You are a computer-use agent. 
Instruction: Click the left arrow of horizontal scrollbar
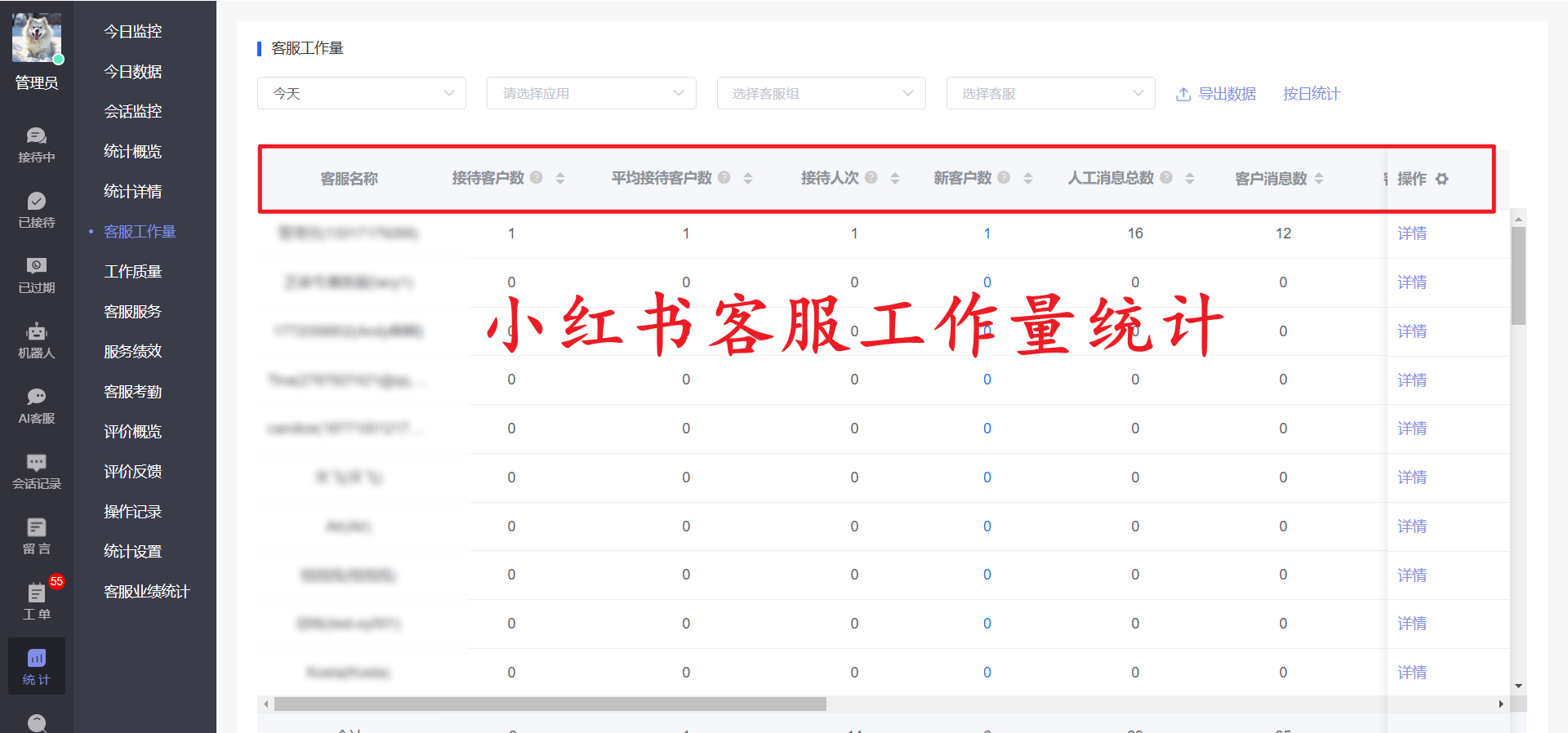(265, 704)
